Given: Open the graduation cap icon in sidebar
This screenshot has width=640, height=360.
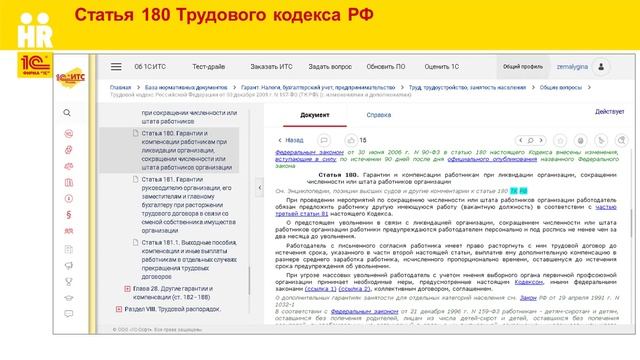Looking at the screenshot, I should [x=69, y=298].
